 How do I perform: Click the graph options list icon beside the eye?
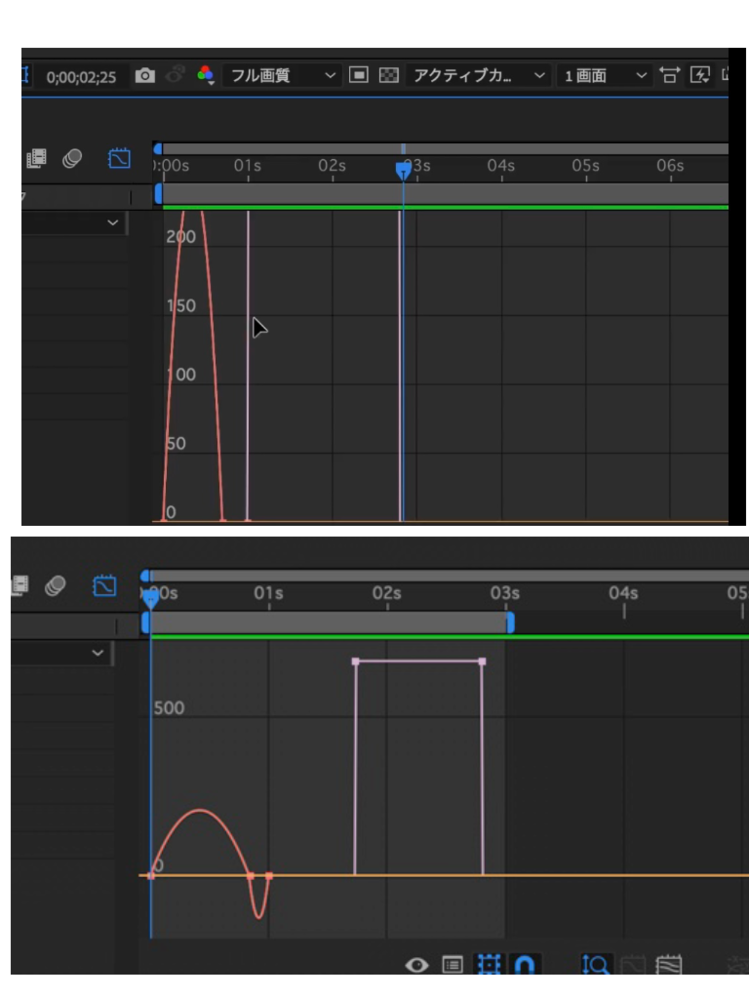click(452, 965)
